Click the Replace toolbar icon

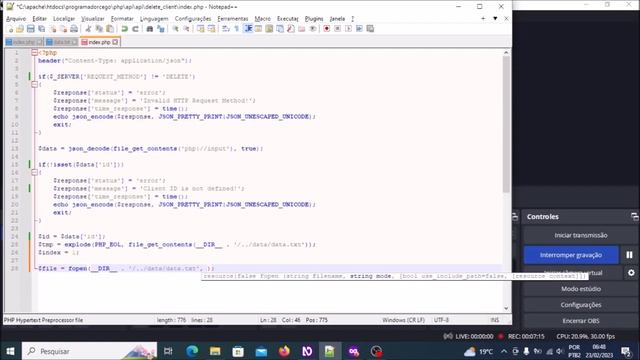(x=160, y=29)
